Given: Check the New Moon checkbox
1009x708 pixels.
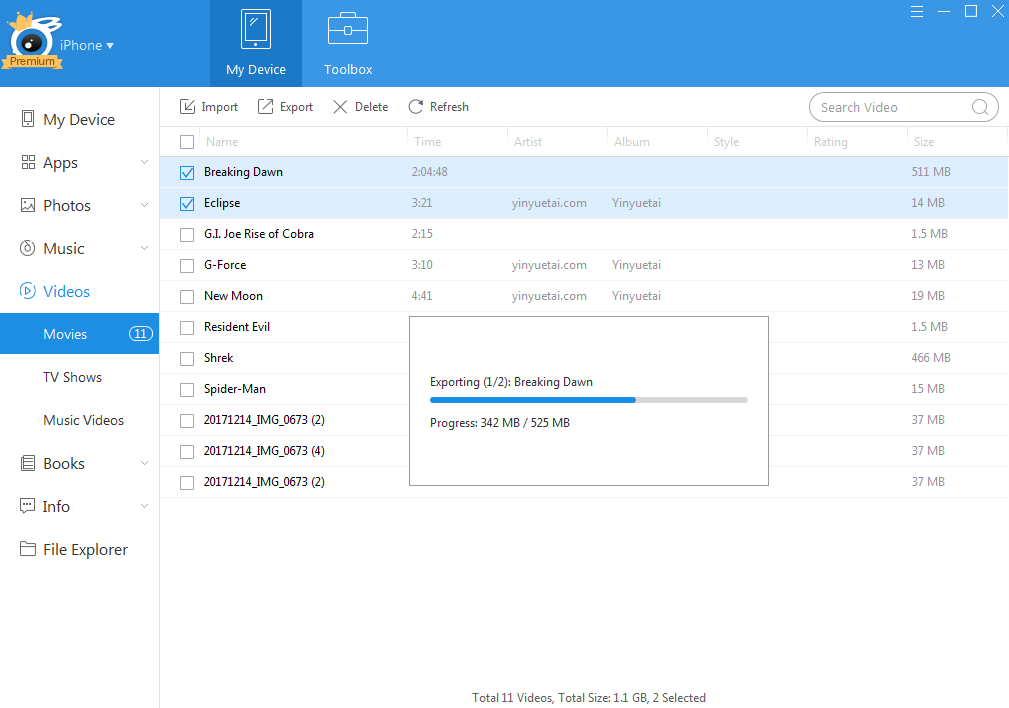Looking at the screenshot, I should (187, 296).
